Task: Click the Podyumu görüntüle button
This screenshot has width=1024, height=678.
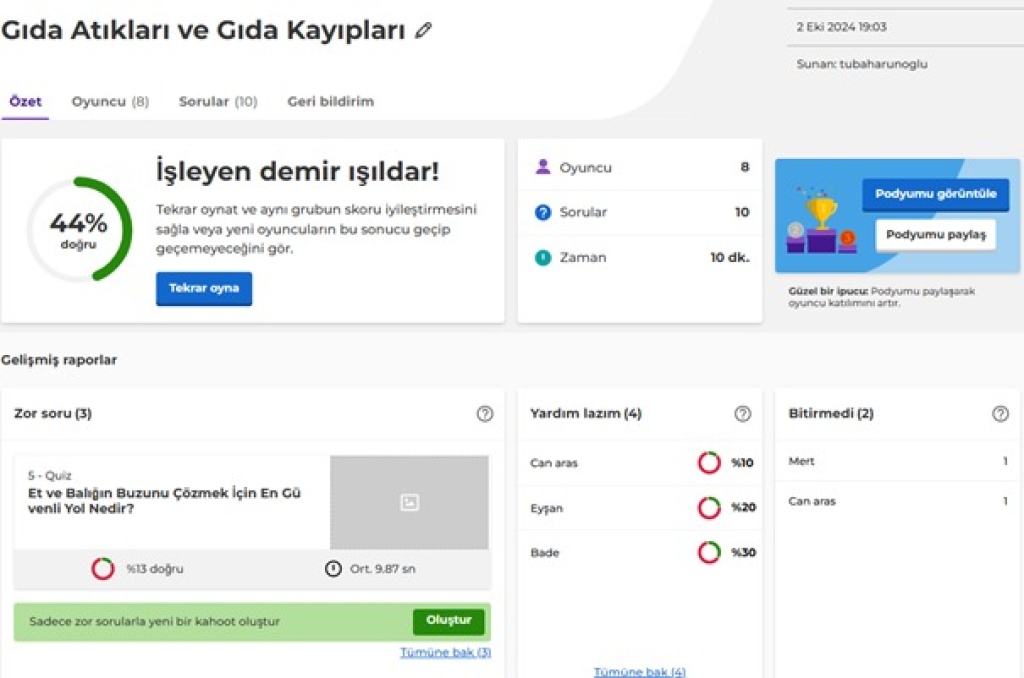Action: (x=935, y=194)
